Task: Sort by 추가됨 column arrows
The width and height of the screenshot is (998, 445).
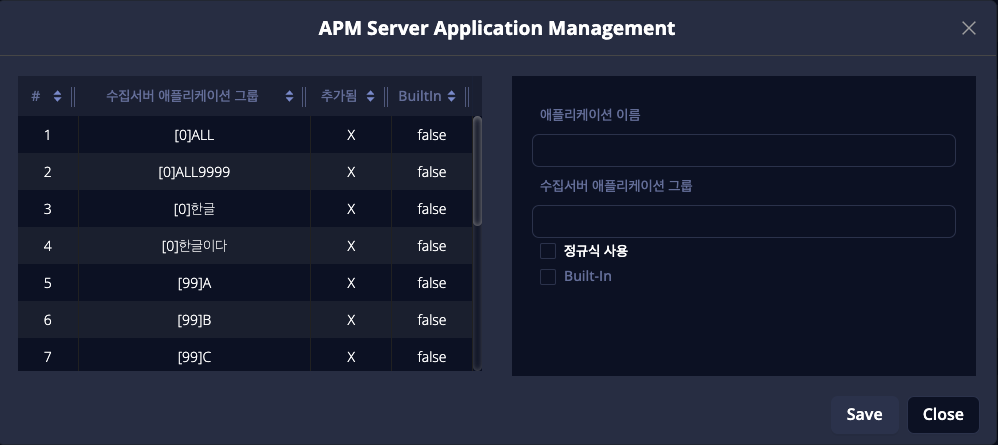Action: point(370,96)
